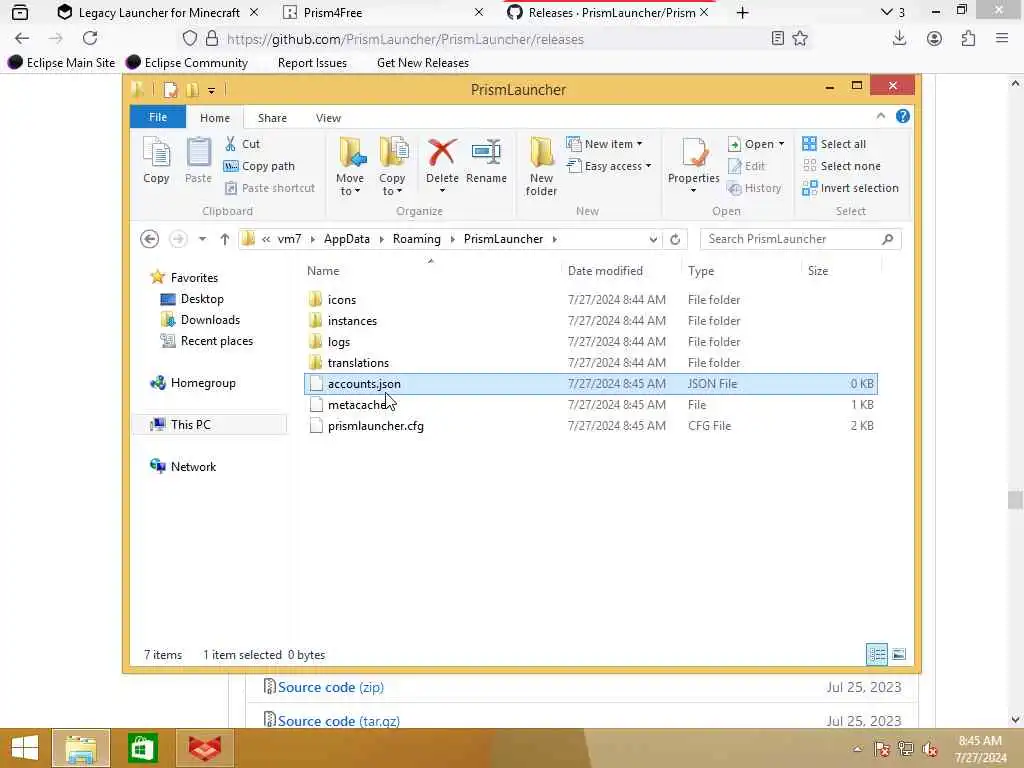Open recent locations dropdown arrow
The image size is (1024, 768).
[x=202, y=239]
